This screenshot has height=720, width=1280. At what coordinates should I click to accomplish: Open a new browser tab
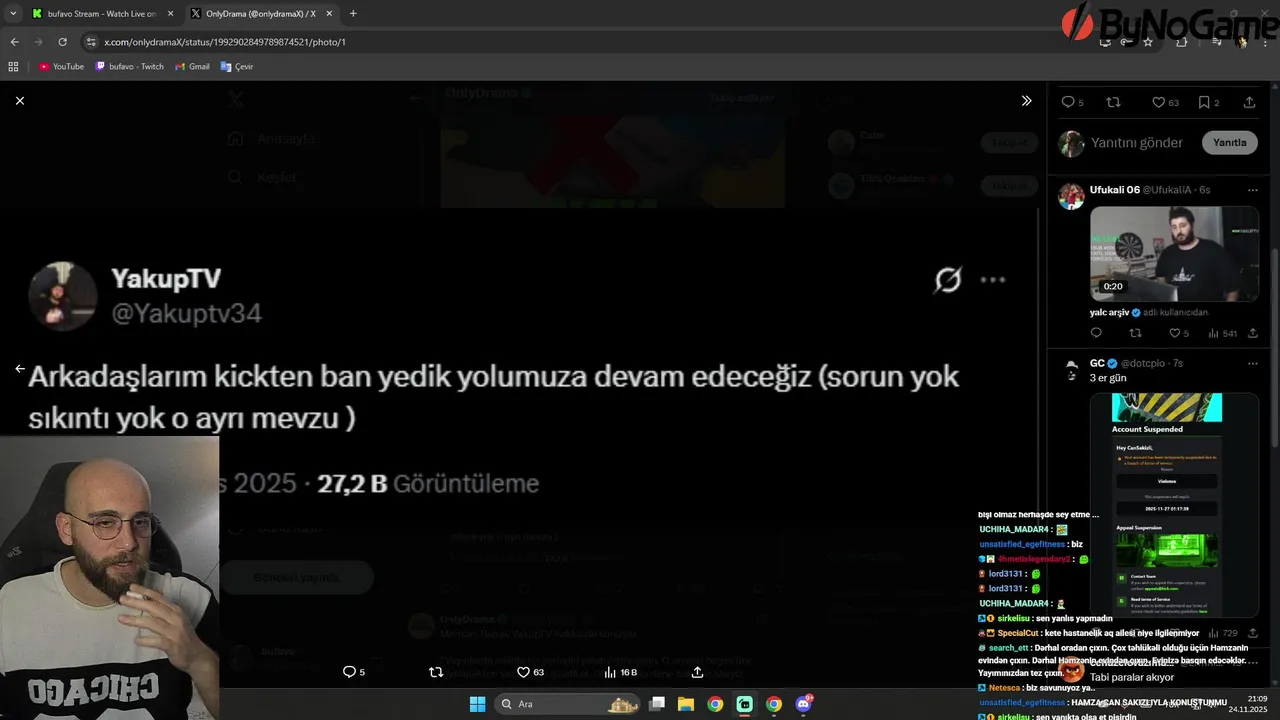(353, 14)
